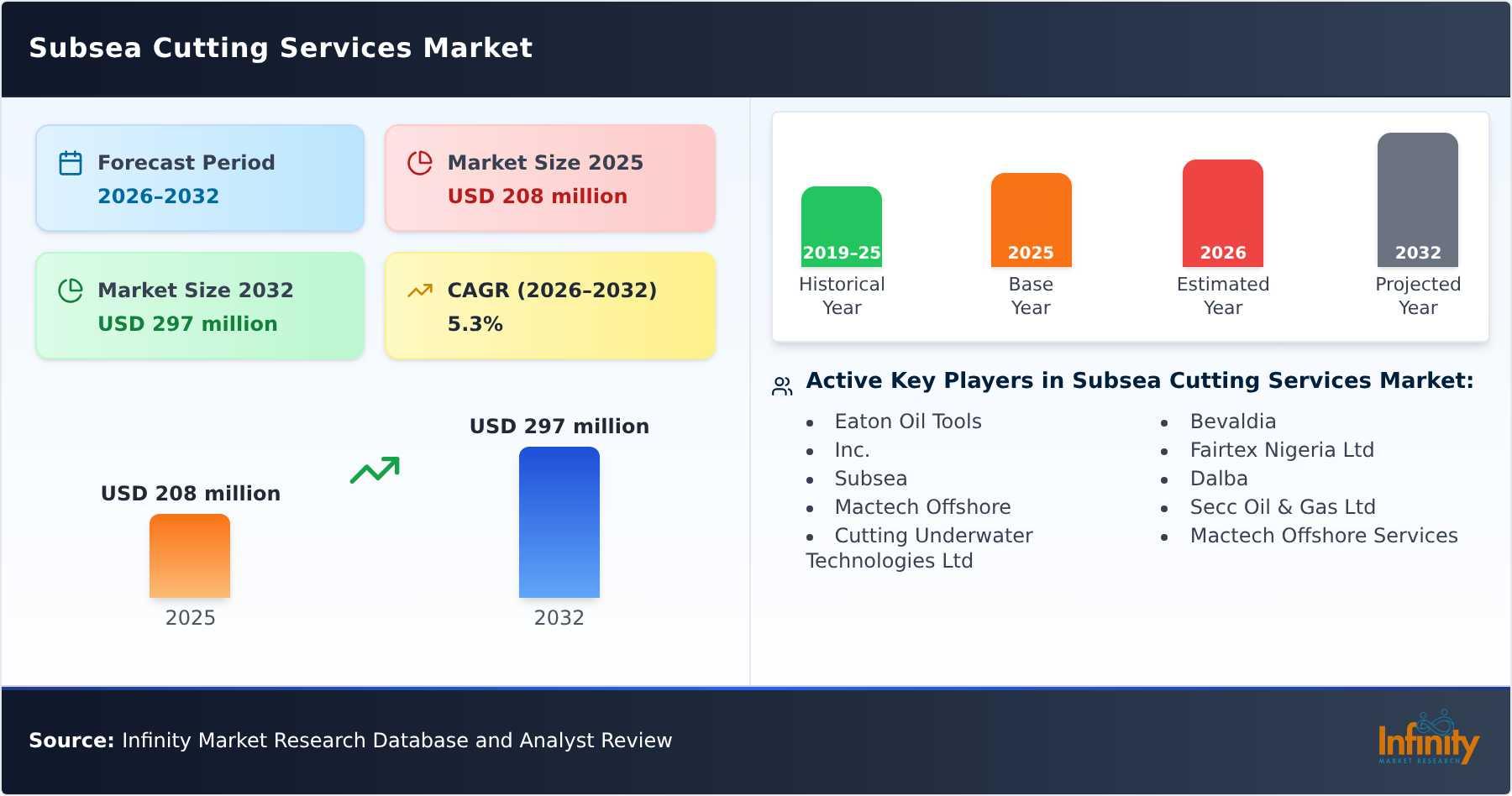Click the 5.3% CAGR value

[x=475, y=323]
